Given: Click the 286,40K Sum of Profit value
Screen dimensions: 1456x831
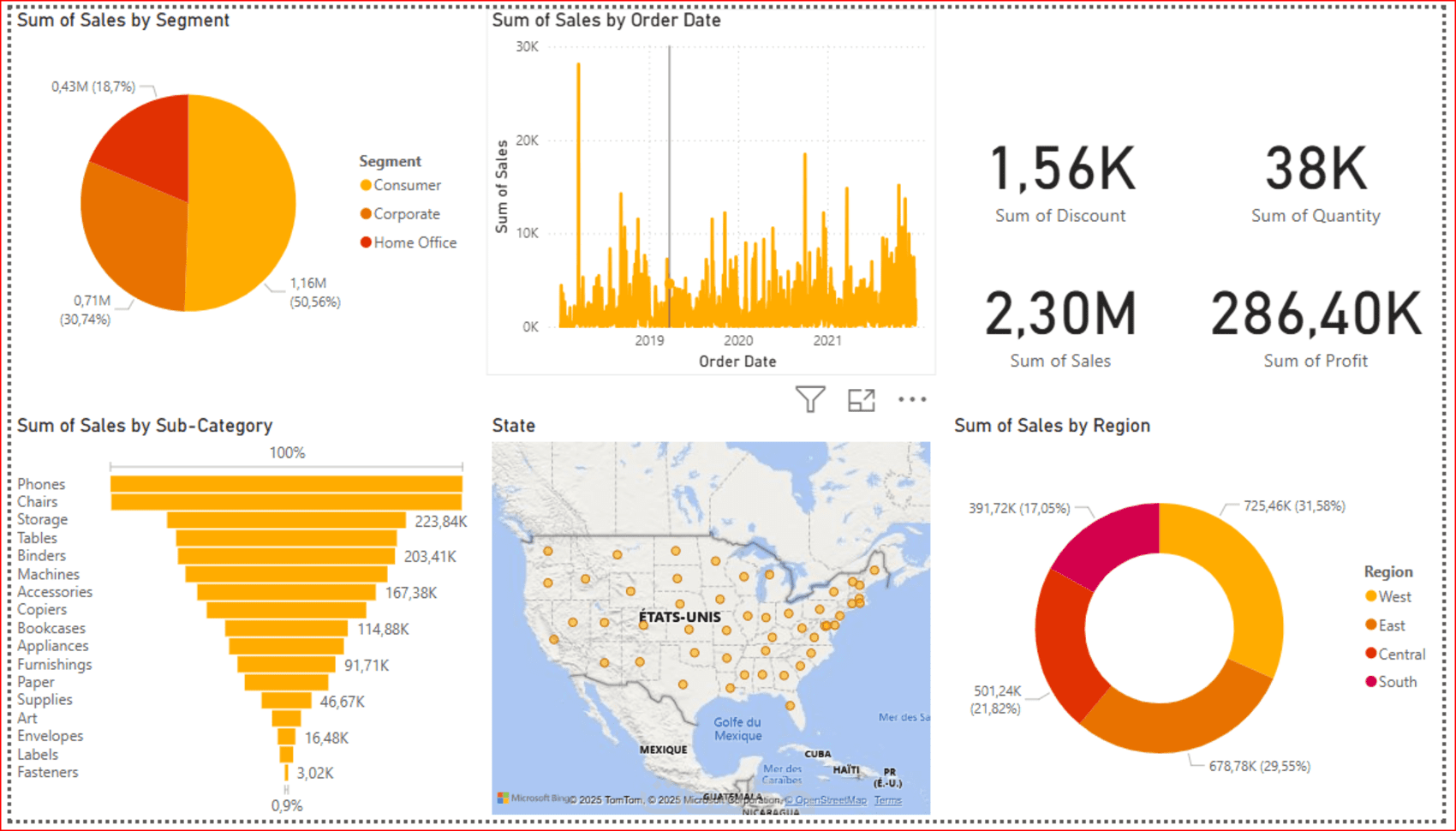Looking at the screenshot, I should point(1316,314).
